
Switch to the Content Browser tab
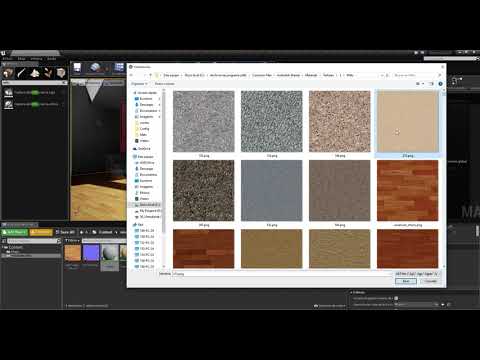tap(20, 225)
